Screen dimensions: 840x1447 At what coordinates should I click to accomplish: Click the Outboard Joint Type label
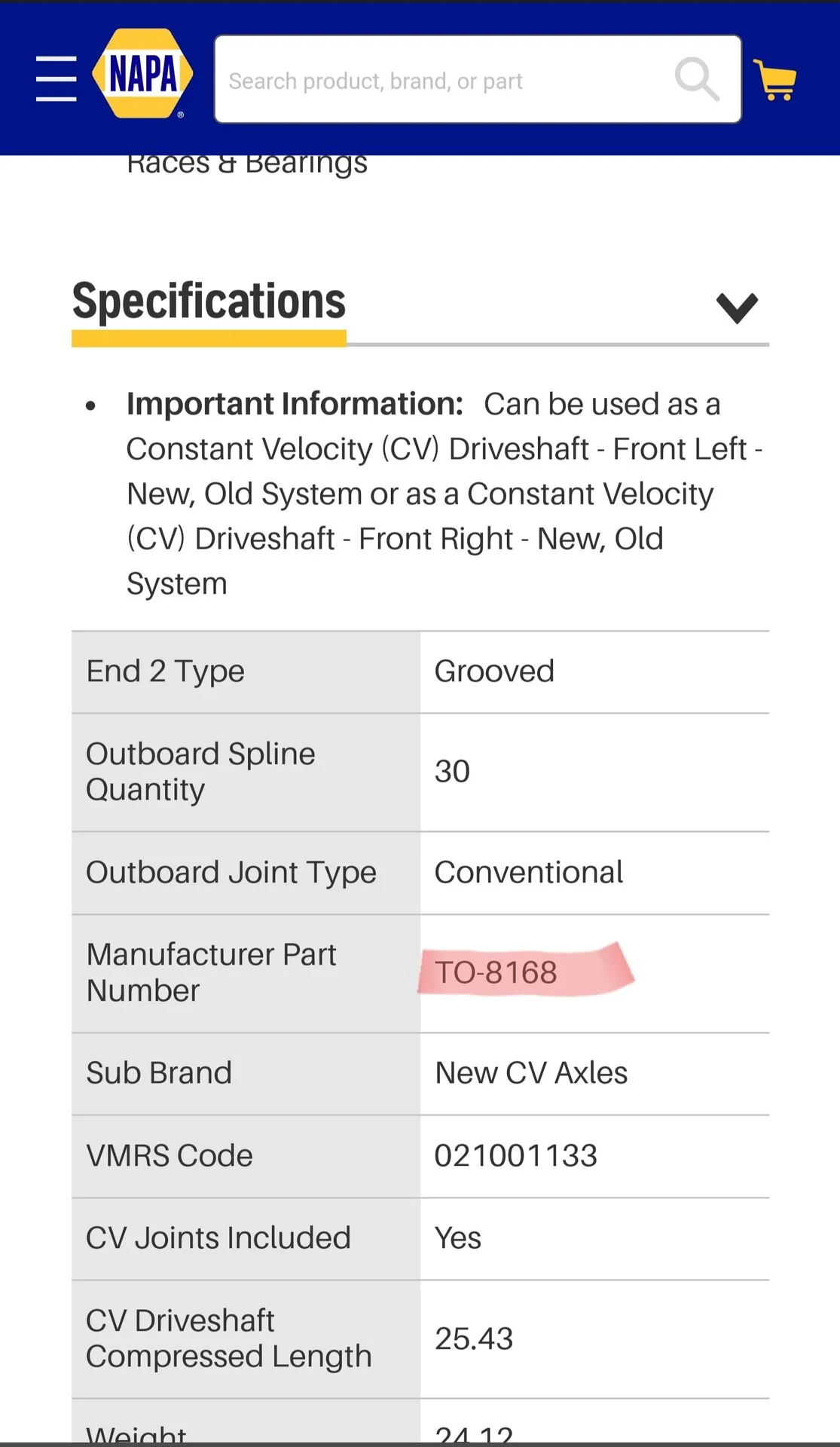click(231, 873)
